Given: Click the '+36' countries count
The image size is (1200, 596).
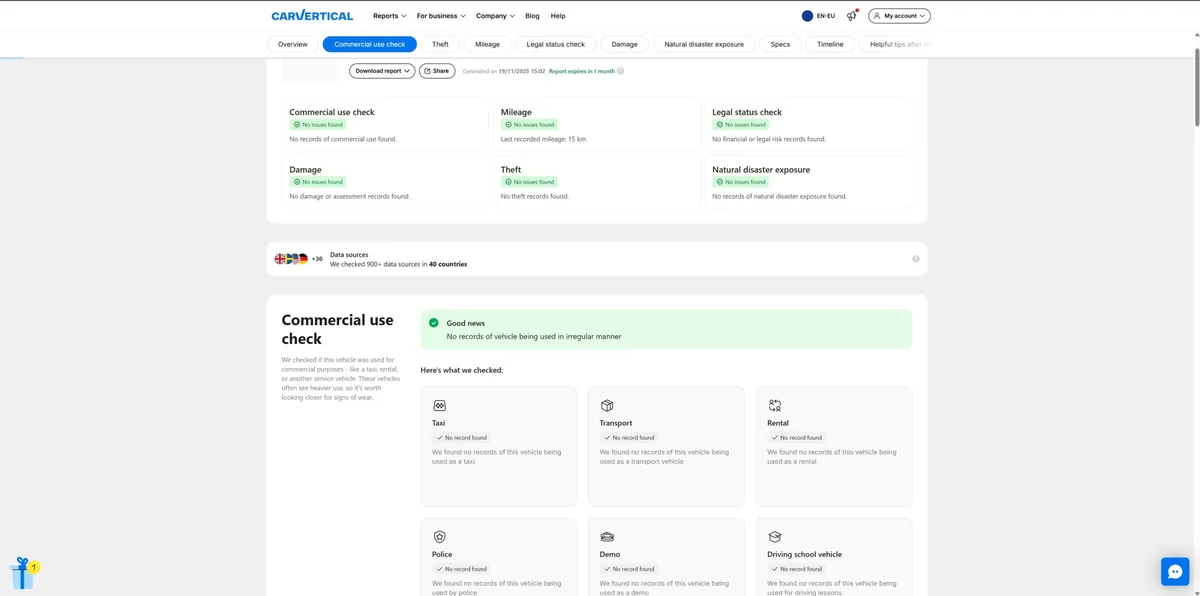Looking at the screenshot, I should tap(317, 259).
